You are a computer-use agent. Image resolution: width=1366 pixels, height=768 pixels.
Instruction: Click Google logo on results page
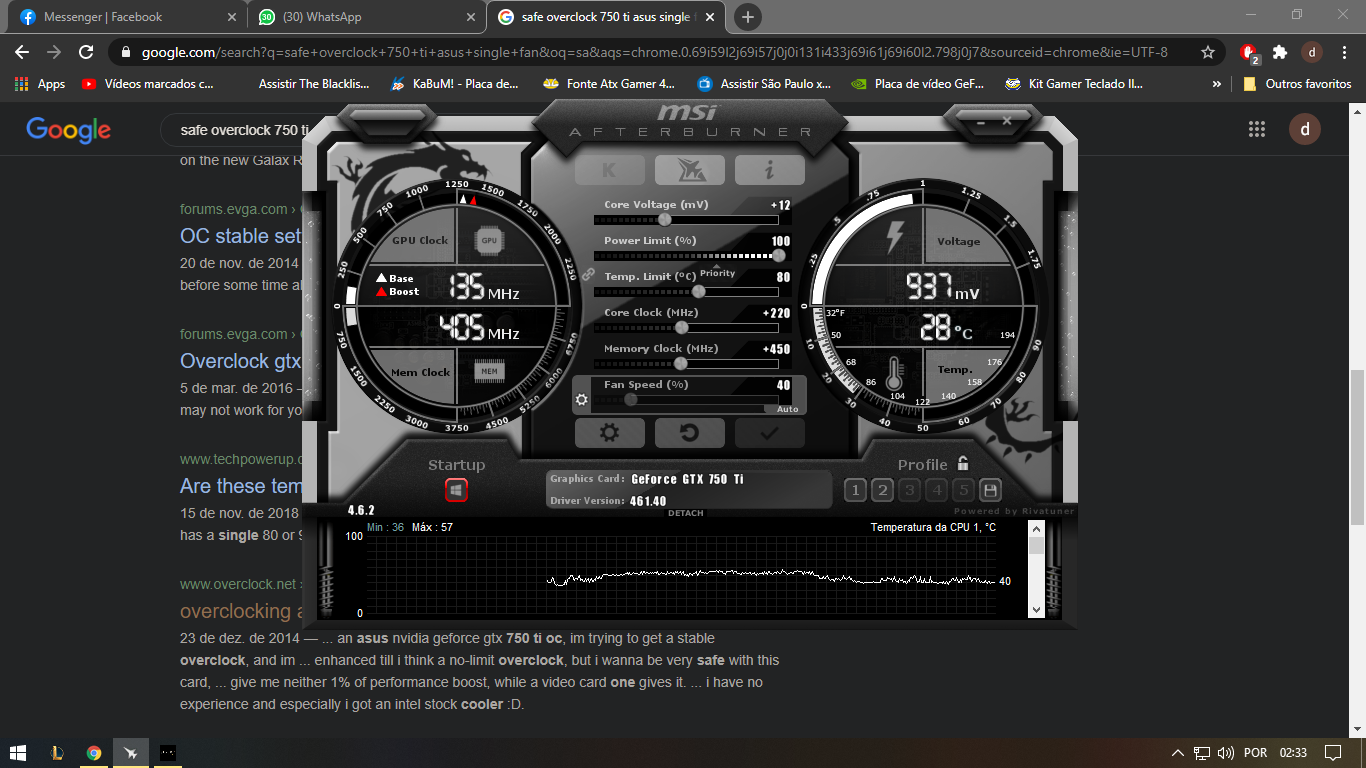68,129
